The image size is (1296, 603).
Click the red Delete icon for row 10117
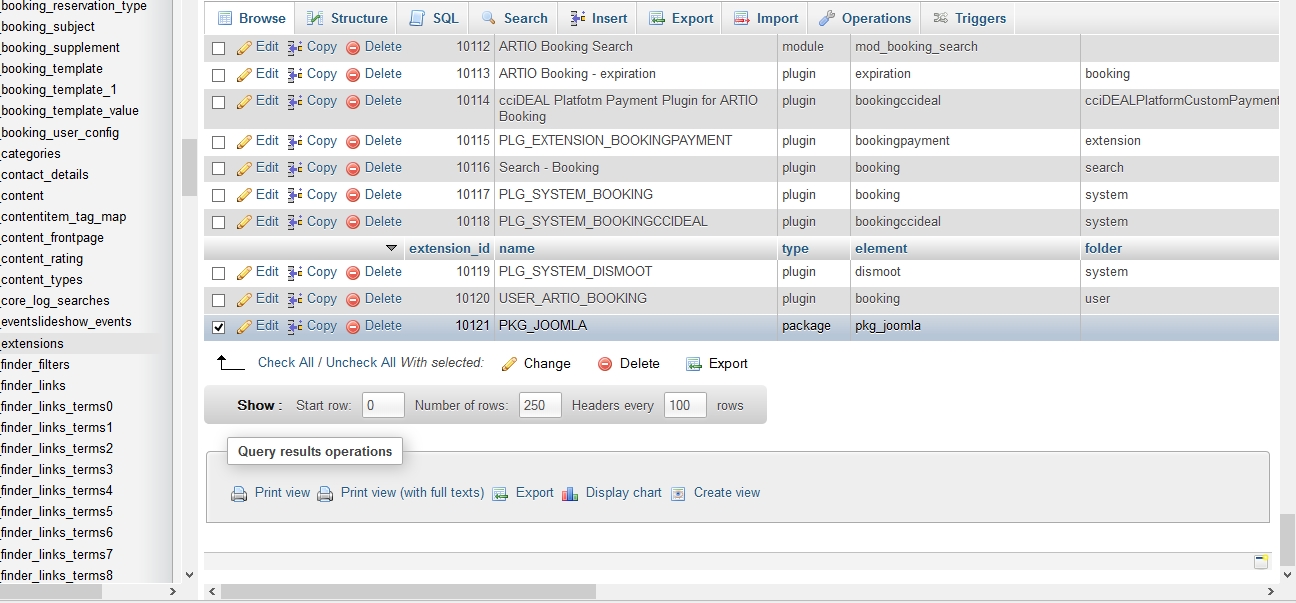(x=353, y=195)
